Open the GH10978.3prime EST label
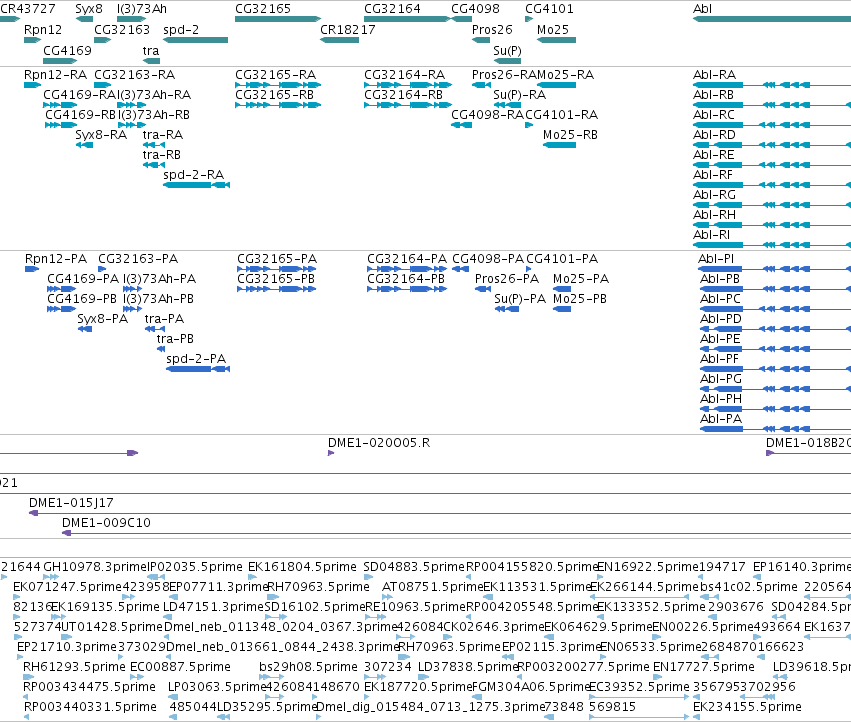 point(95,567)
